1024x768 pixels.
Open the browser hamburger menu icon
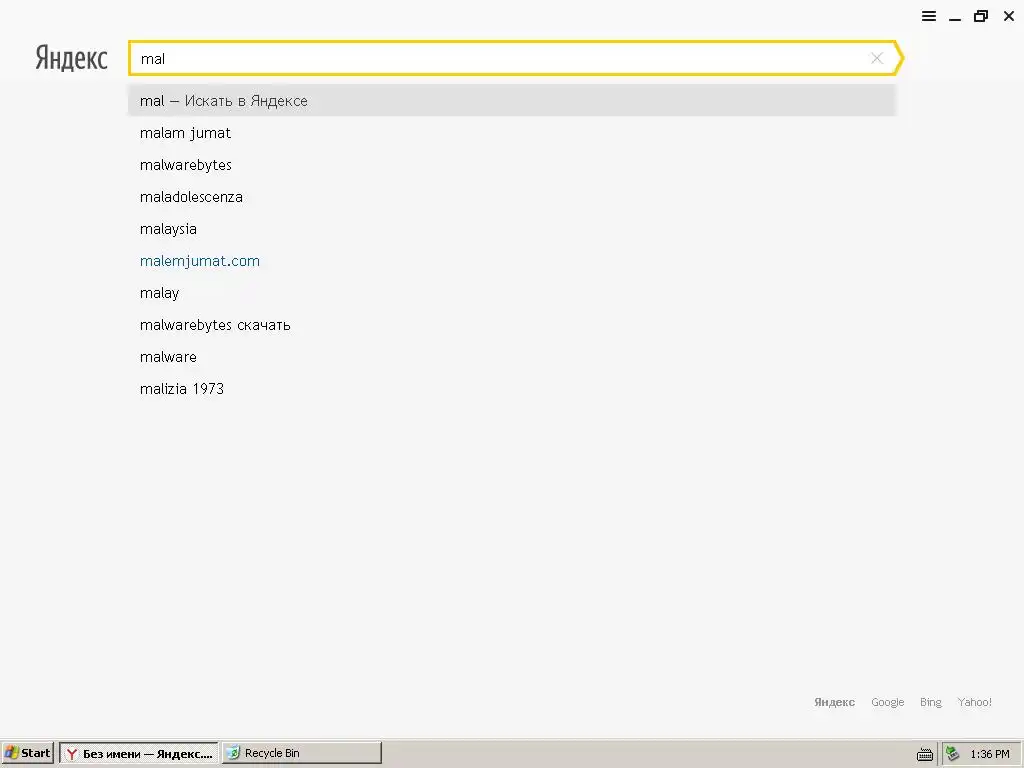tap(929, 16)
